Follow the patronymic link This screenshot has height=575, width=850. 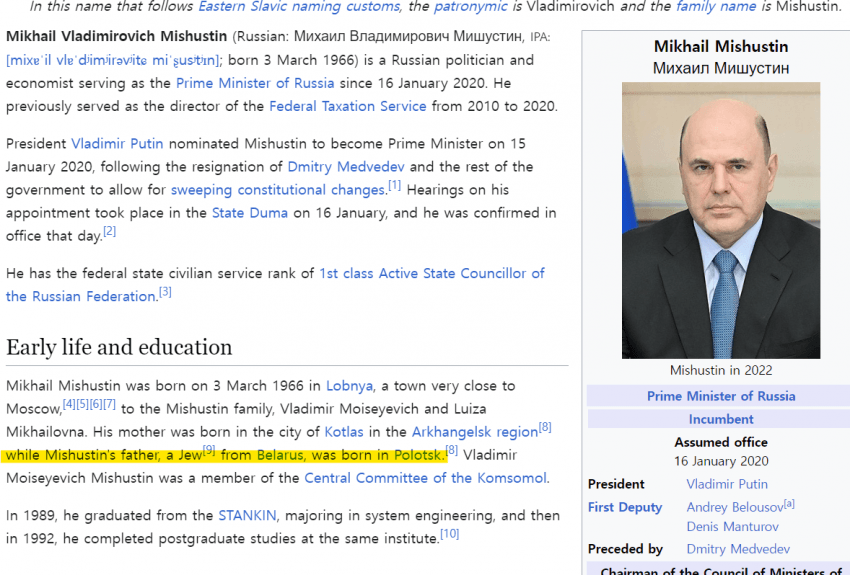(x=471, y=7)
